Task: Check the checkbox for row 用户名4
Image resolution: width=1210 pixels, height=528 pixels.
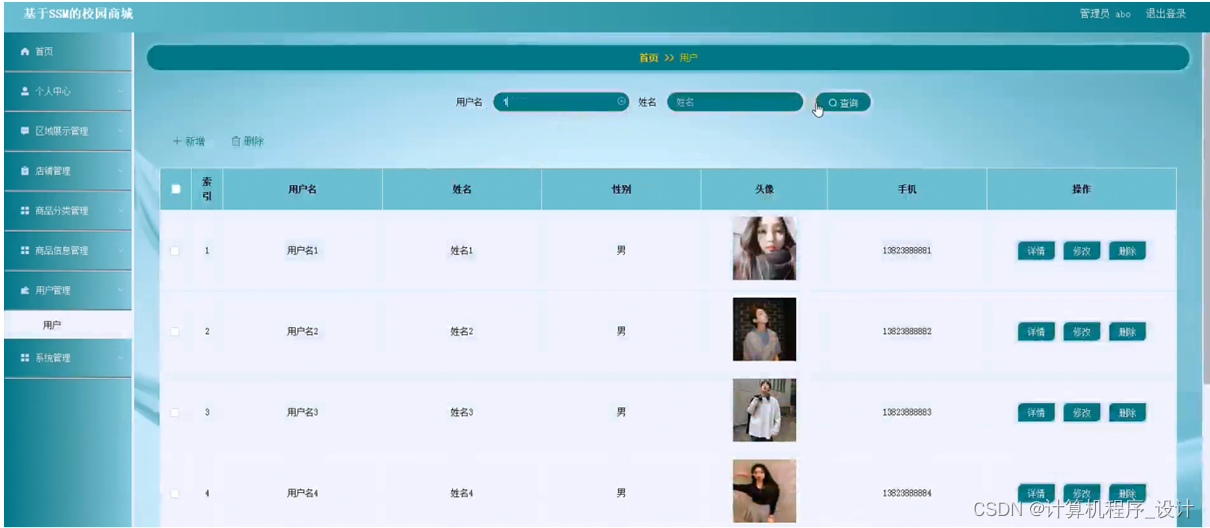Action: coord(176,493)
